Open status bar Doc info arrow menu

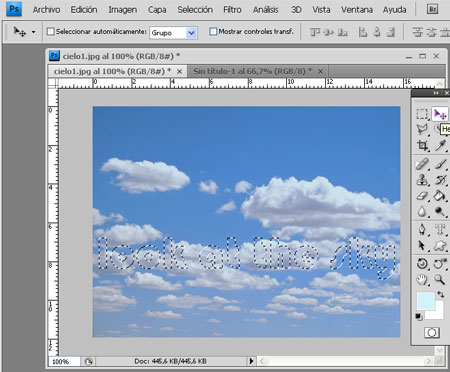(251, 361)
